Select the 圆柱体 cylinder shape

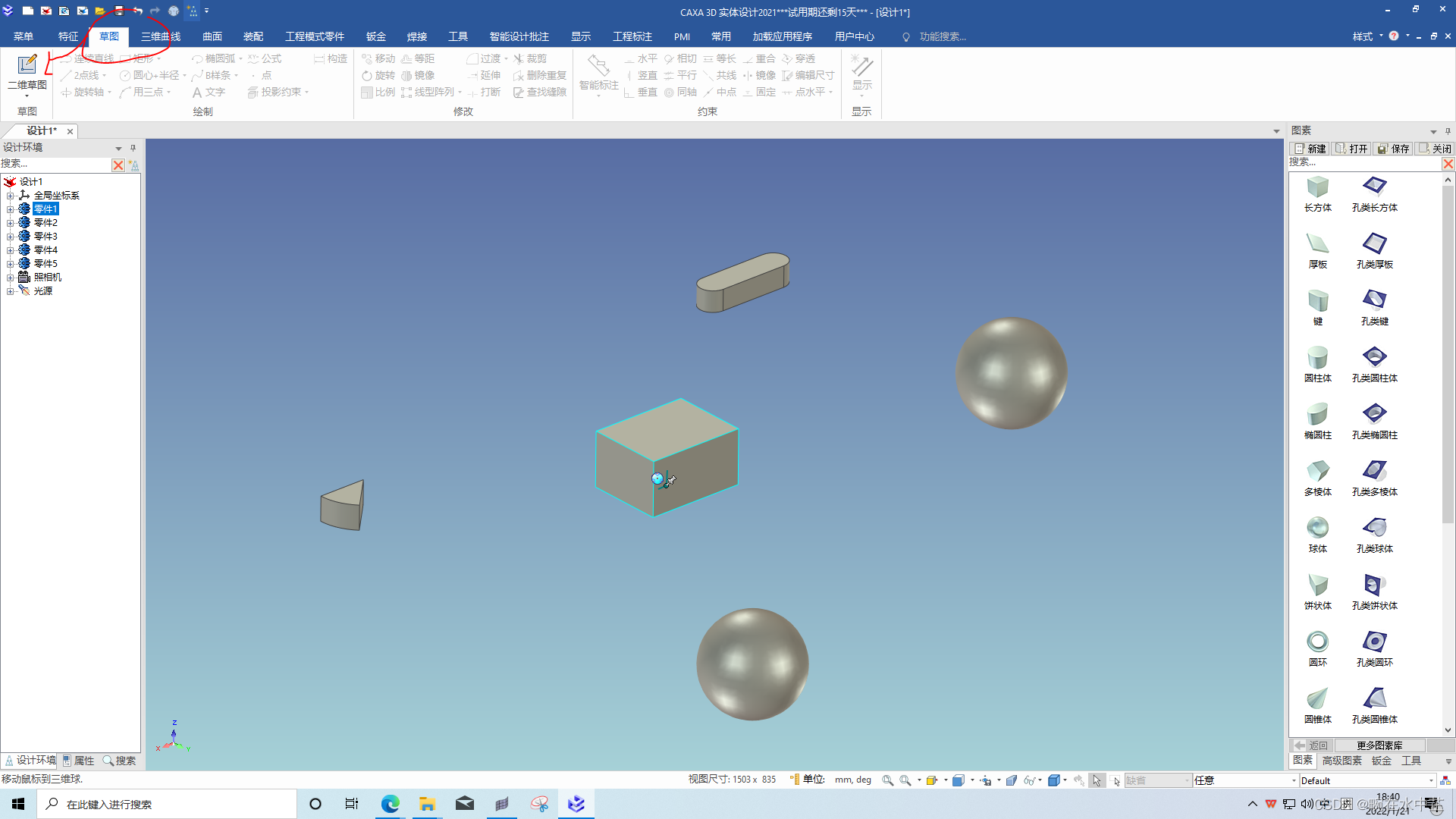point(1317,358)
